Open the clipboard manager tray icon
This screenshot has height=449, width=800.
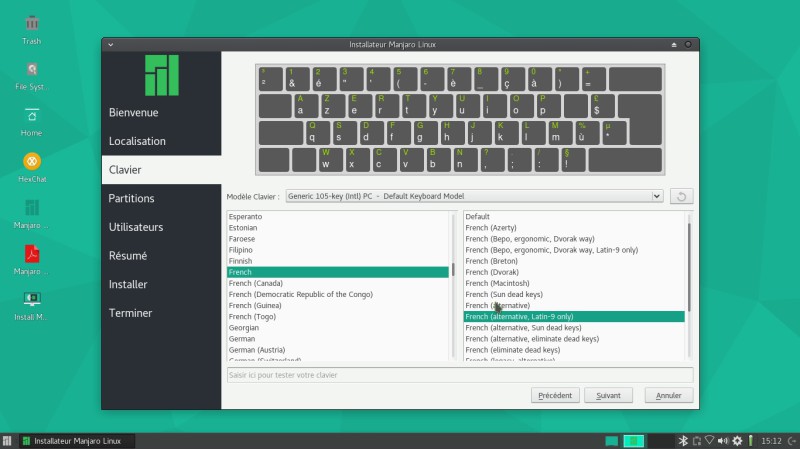(696, 441)
